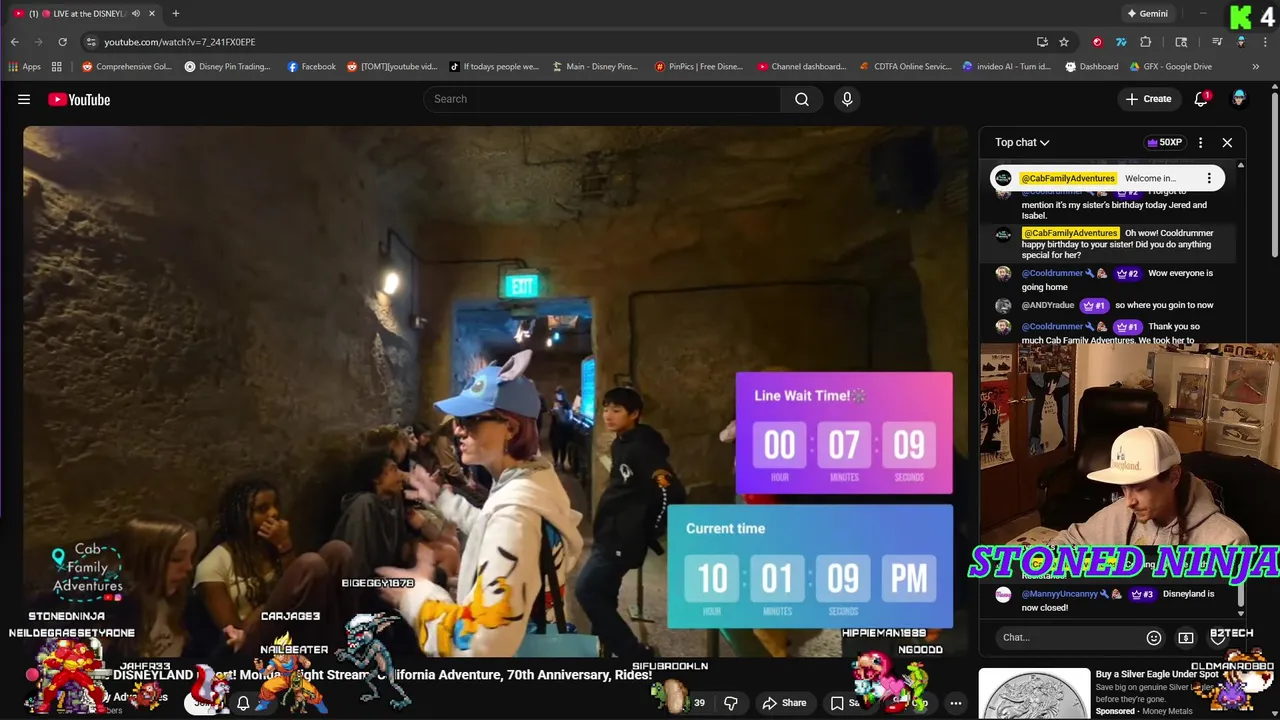The width and height of the screenshot is (1280, 720).
Task: Open Dashboard bookmark
Action: [x=1091, y=67]
